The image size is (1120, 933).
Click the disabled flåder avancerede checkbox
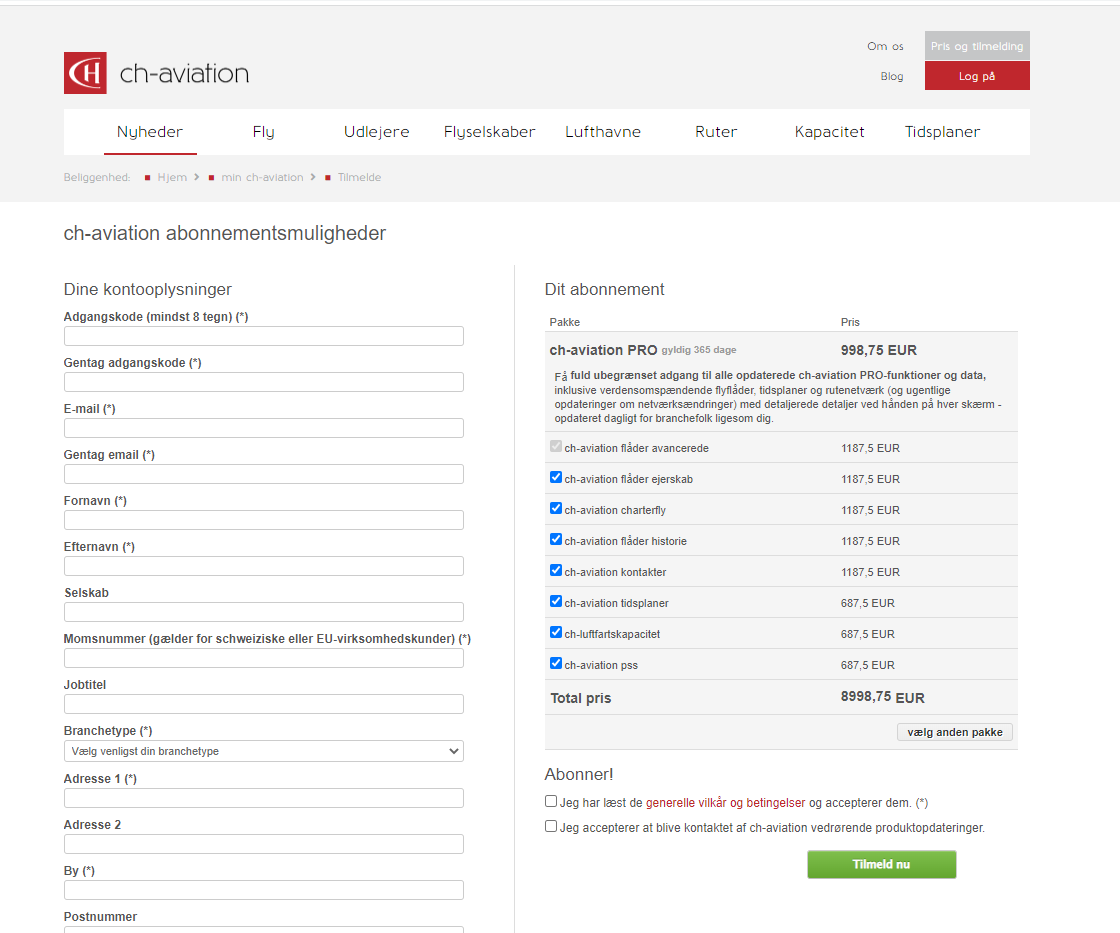point(556,446)
